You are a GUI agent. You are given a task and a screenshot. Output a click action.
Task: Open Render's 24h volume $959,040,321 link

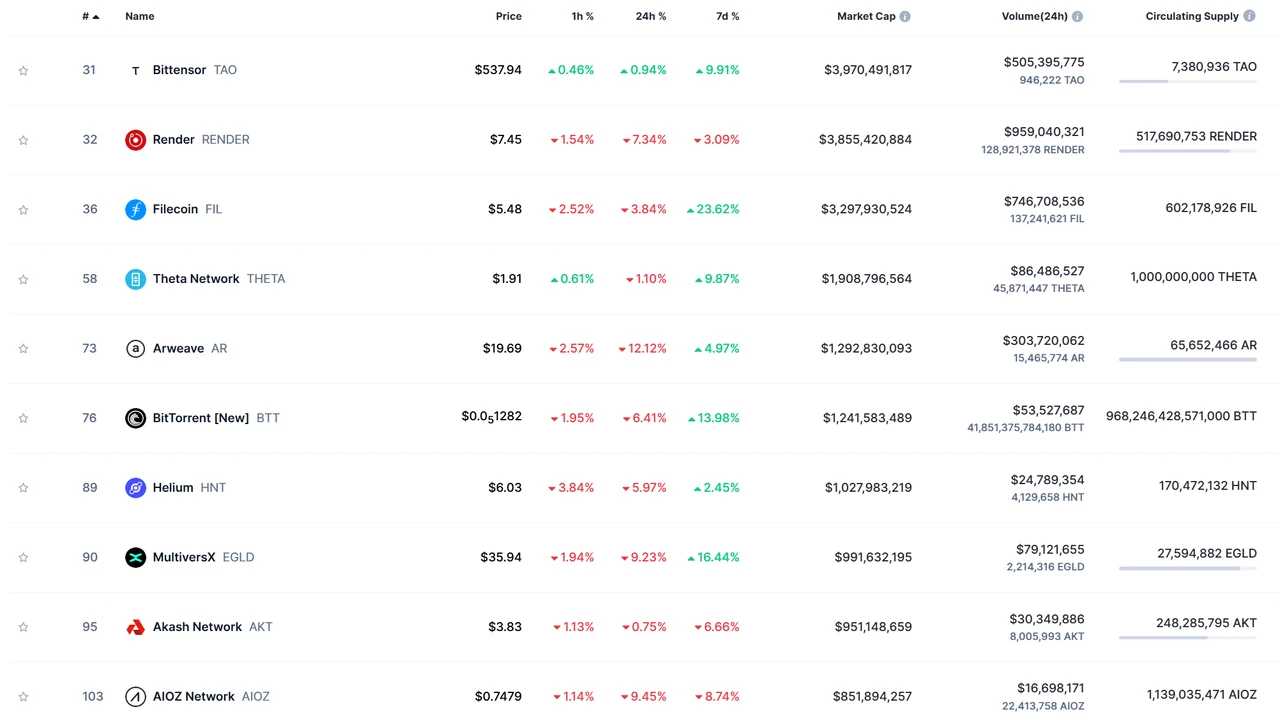click(1043, 132)
